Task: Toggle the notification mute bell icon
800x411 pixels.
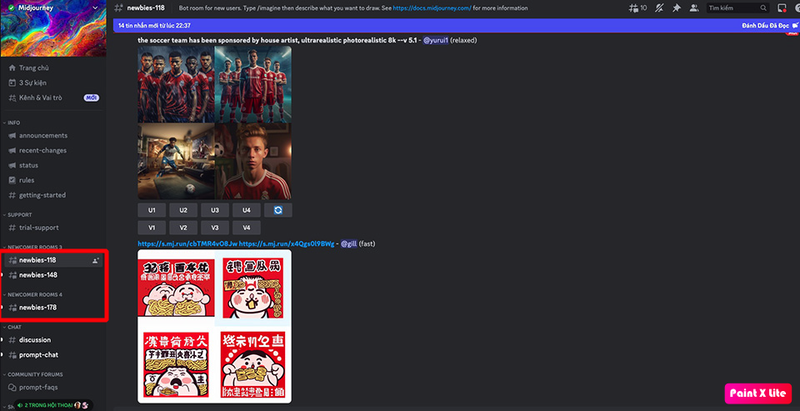Action: pos(660,8)
